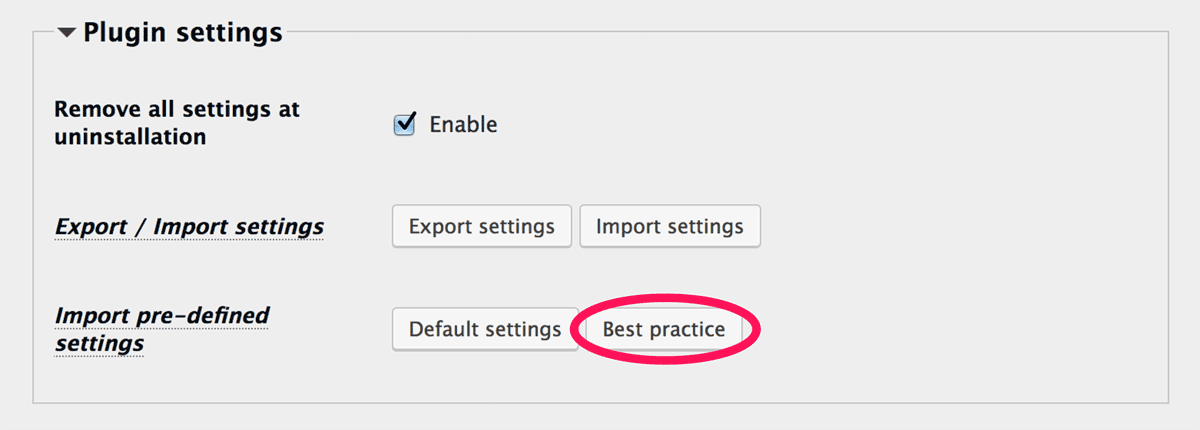The width and height of the screenshot is (1200, 430).
Task: Click the pink oval highlighting Best practice
Action: [666, 329]
